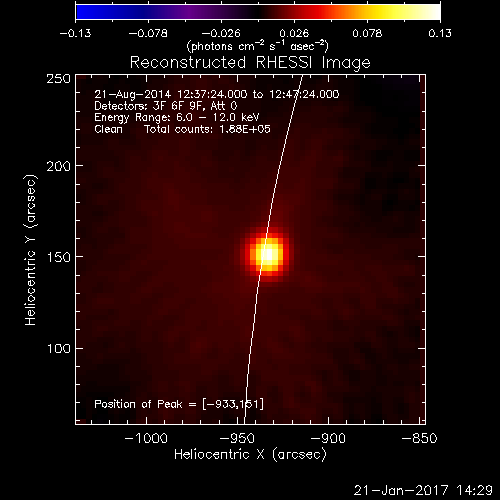Click the blue end of the colorbar
The height and width of the screenshot is (500, 500).
(x=83, y=12)
